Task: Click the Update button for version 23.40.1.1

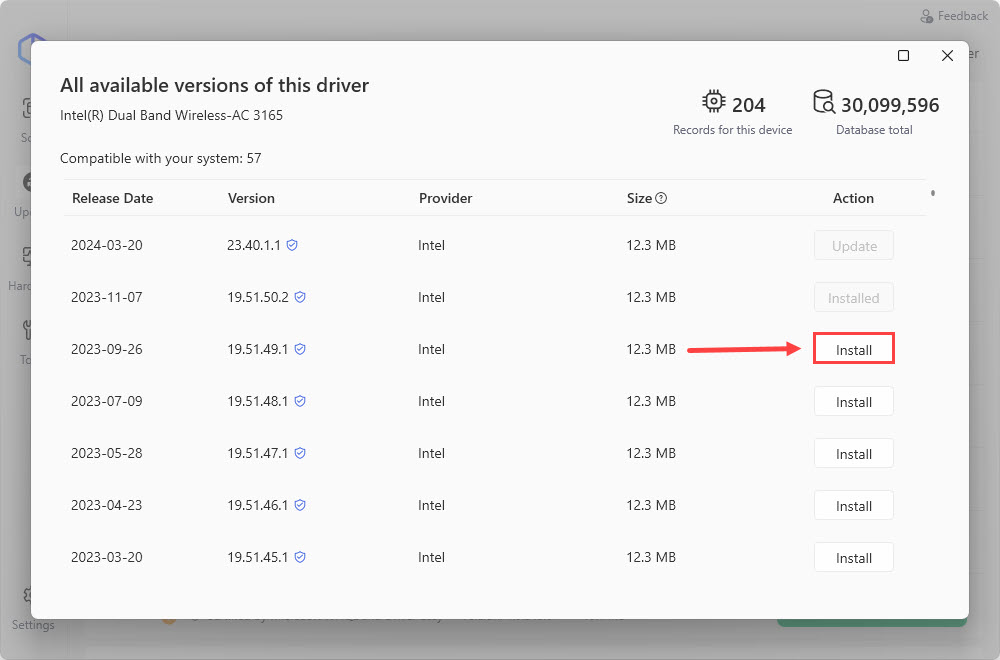Action: click(853, 245)
